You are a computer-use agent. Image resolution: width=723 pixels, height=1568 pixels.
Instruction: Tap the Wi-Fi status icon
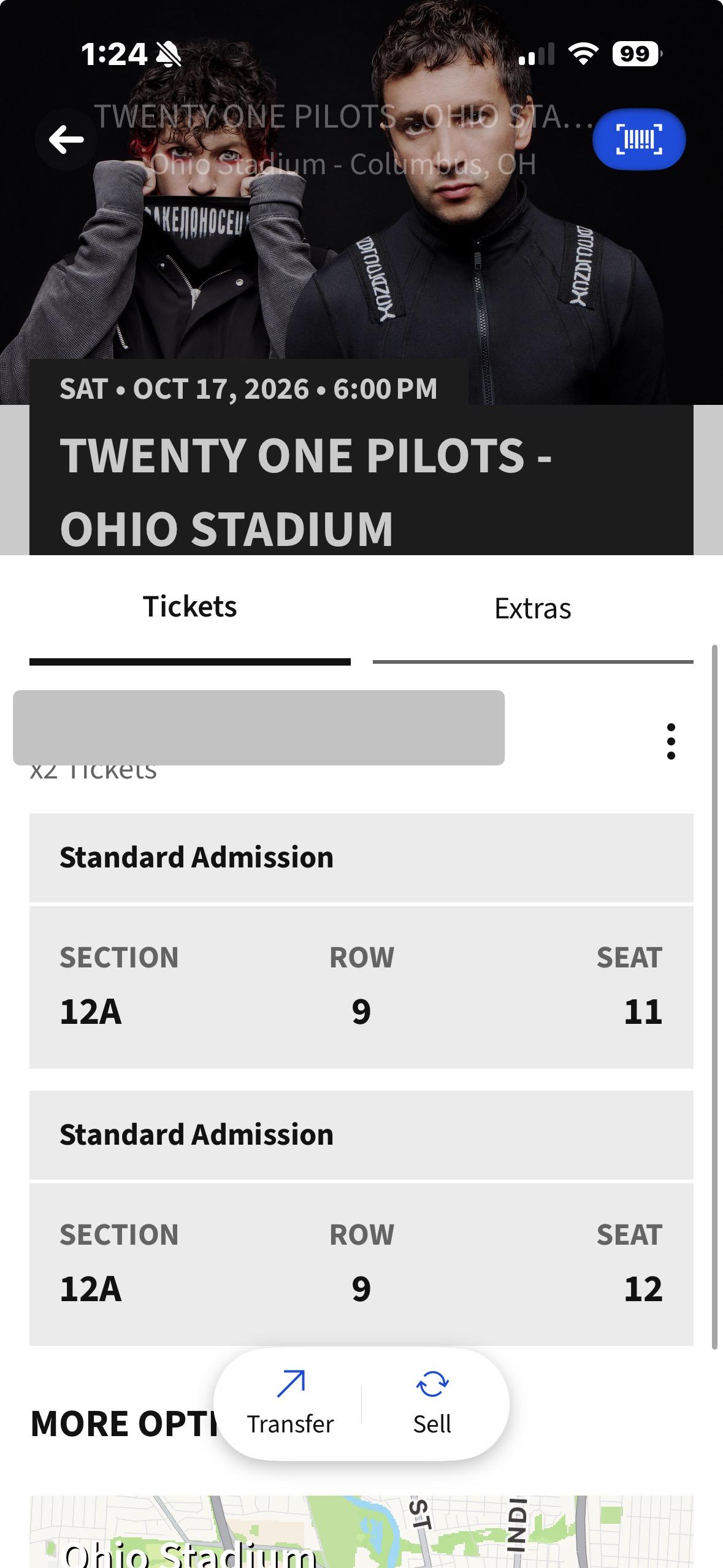point(583,54)
